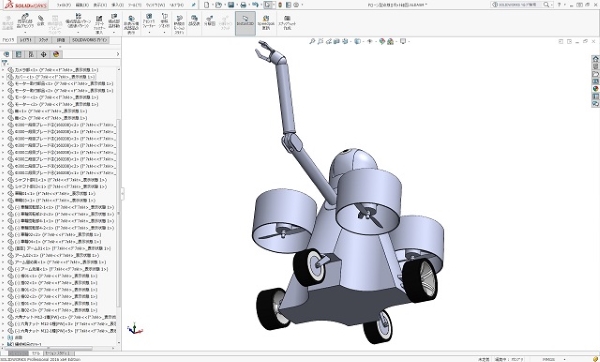
Task: Select 軸<2> in the feature tree
Action: pyautogui.click(x=47, y=118)
